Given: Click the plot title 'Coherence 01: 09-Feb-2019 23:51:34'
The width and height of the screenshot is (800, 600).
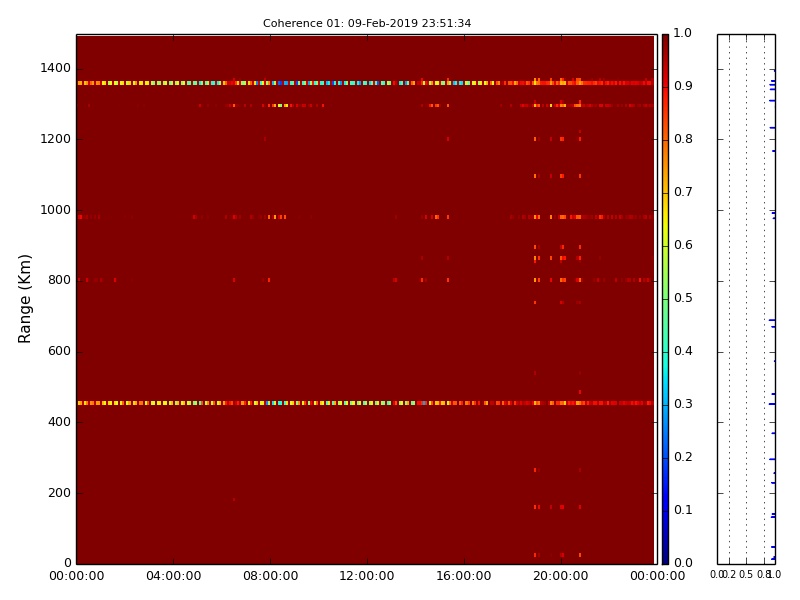Looking at the screenshot, I should click(367, 23).
